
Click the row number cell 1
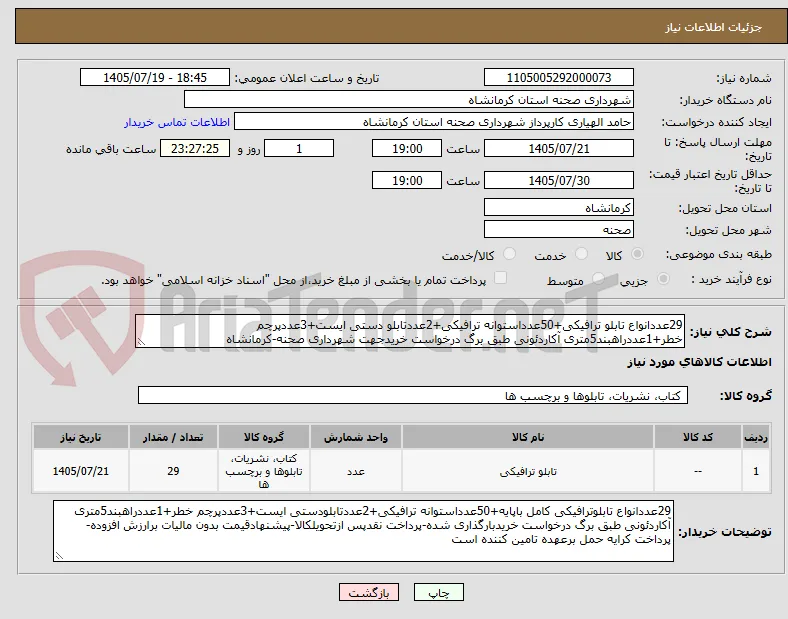coord(756,471)
